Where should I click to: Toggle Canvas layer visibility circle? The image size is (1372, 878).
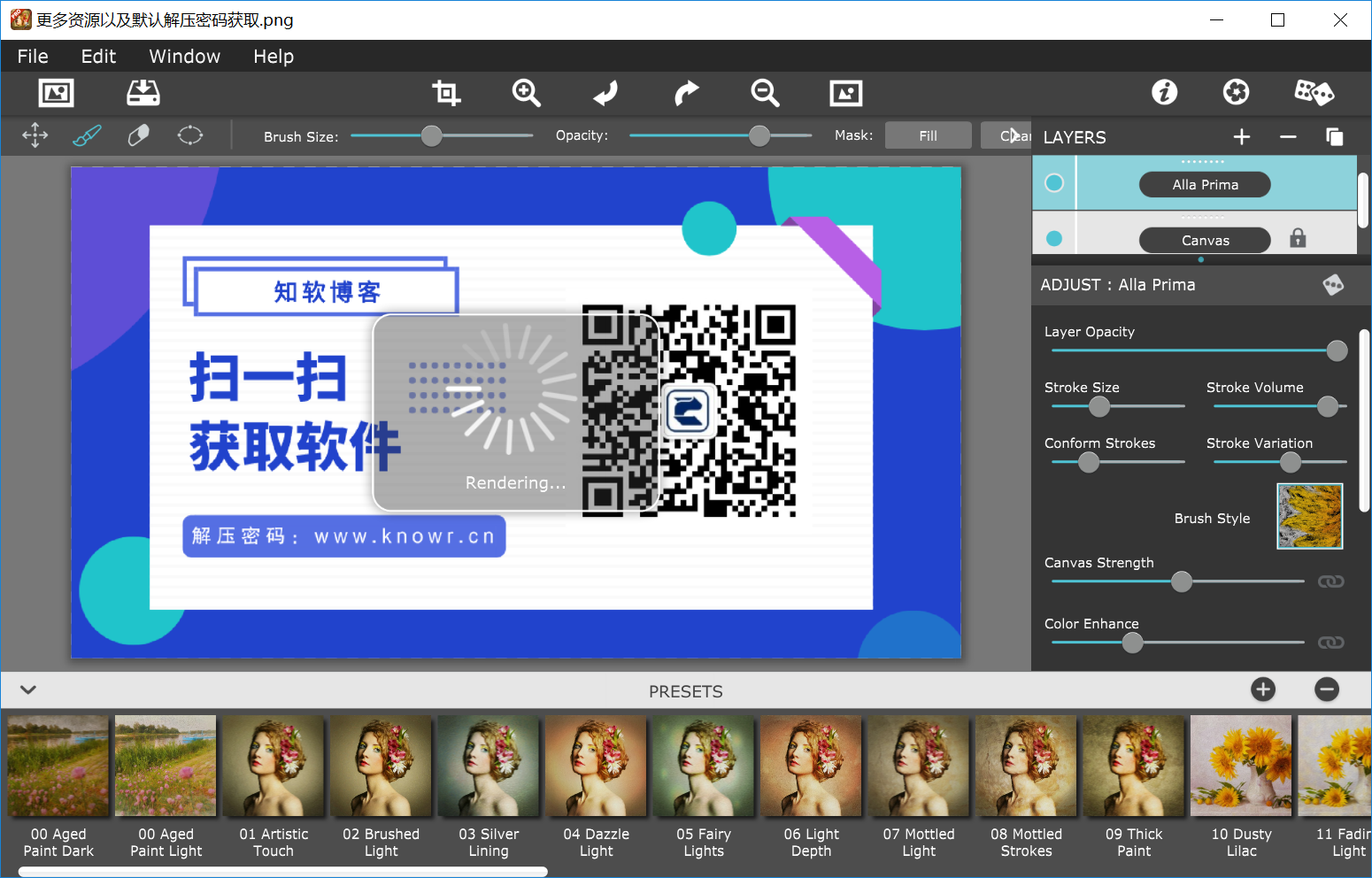(x=1054, y=238)
